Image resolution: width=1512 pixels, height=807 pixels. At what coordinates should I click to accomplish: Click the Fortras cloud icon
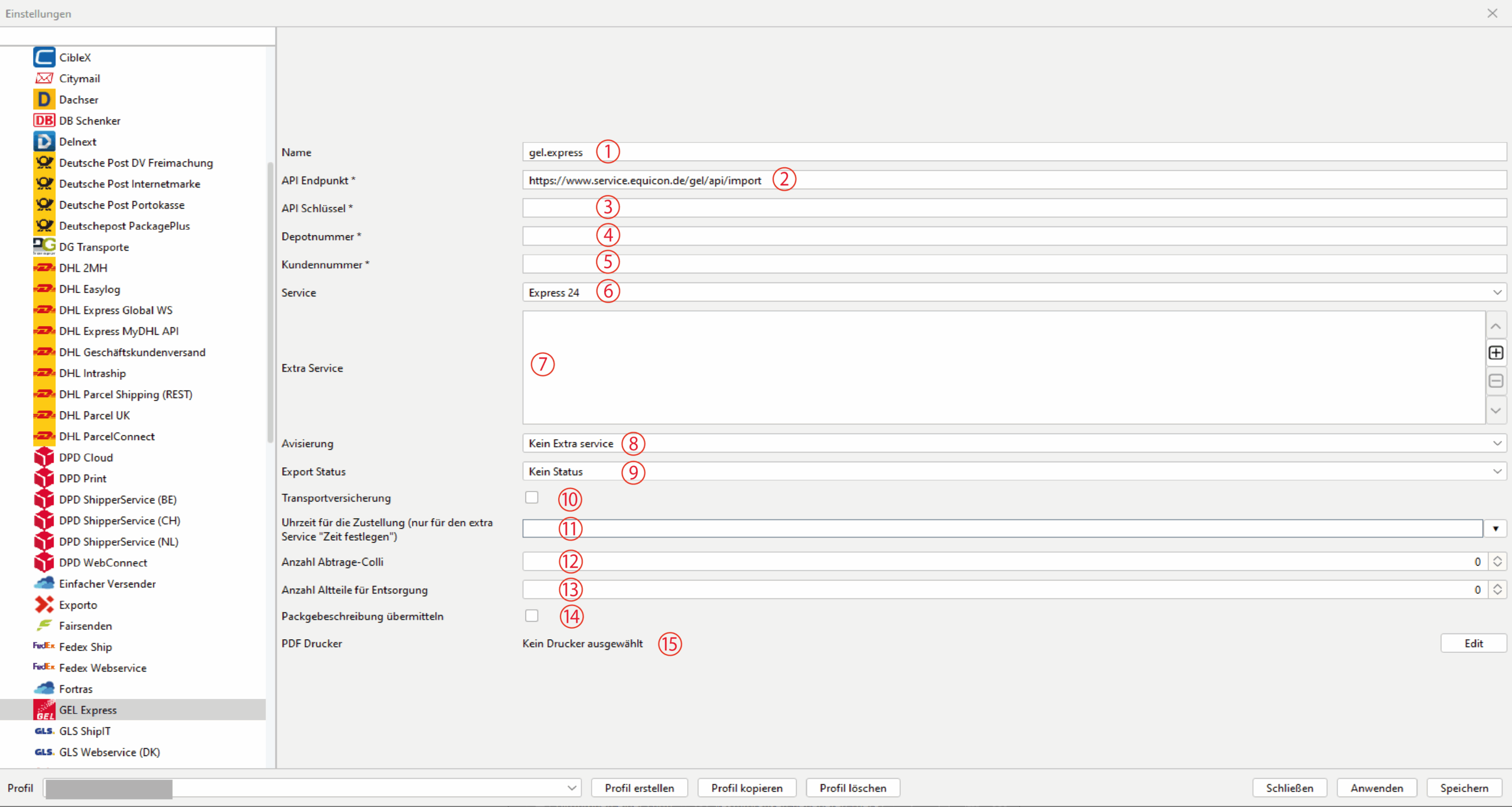tap(44, 688)
